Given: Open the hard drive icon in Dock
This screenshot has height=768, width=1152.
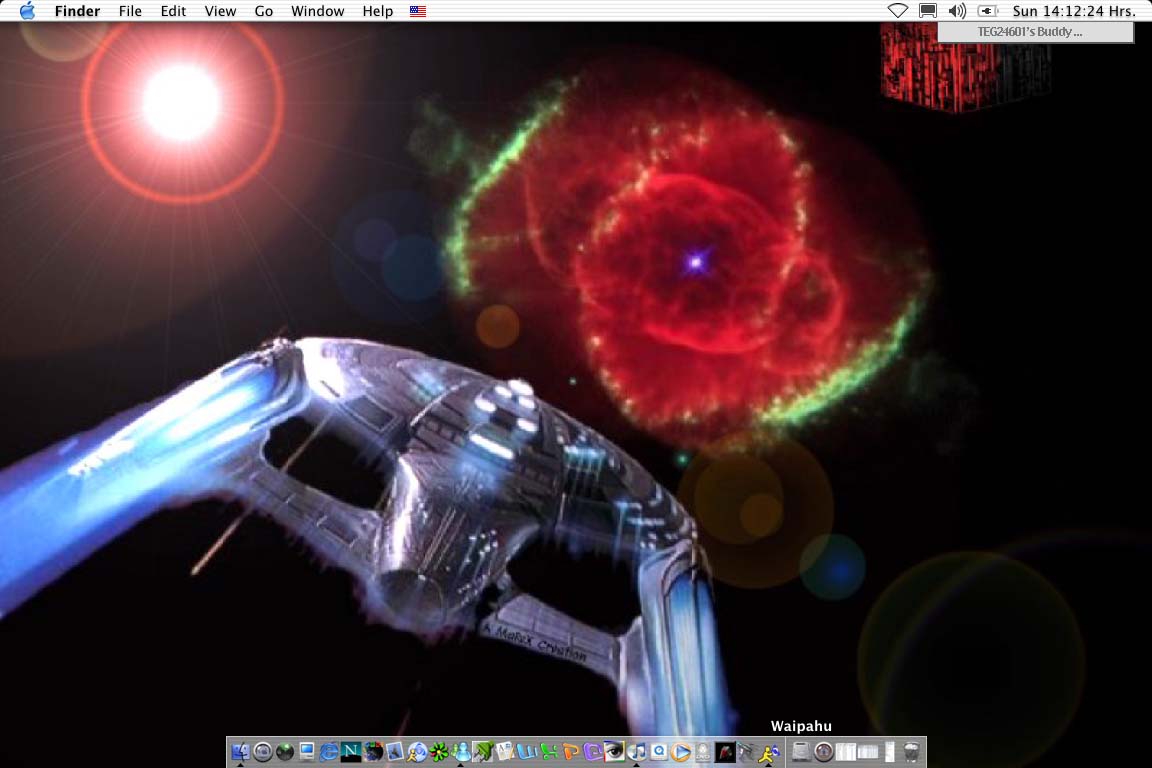Looking at the screenshot, I should tap(802, 751).
